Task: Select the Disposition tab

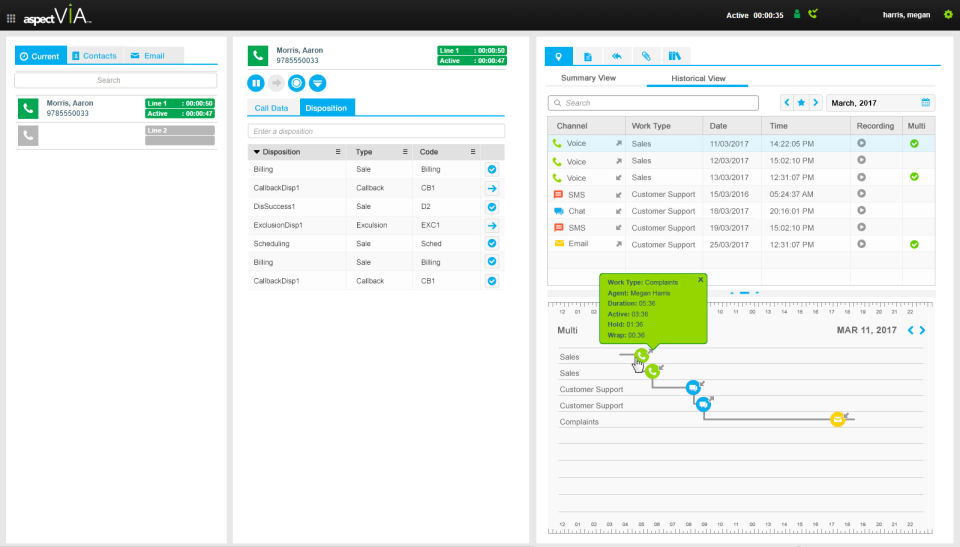Action: [x=326, y=108]
